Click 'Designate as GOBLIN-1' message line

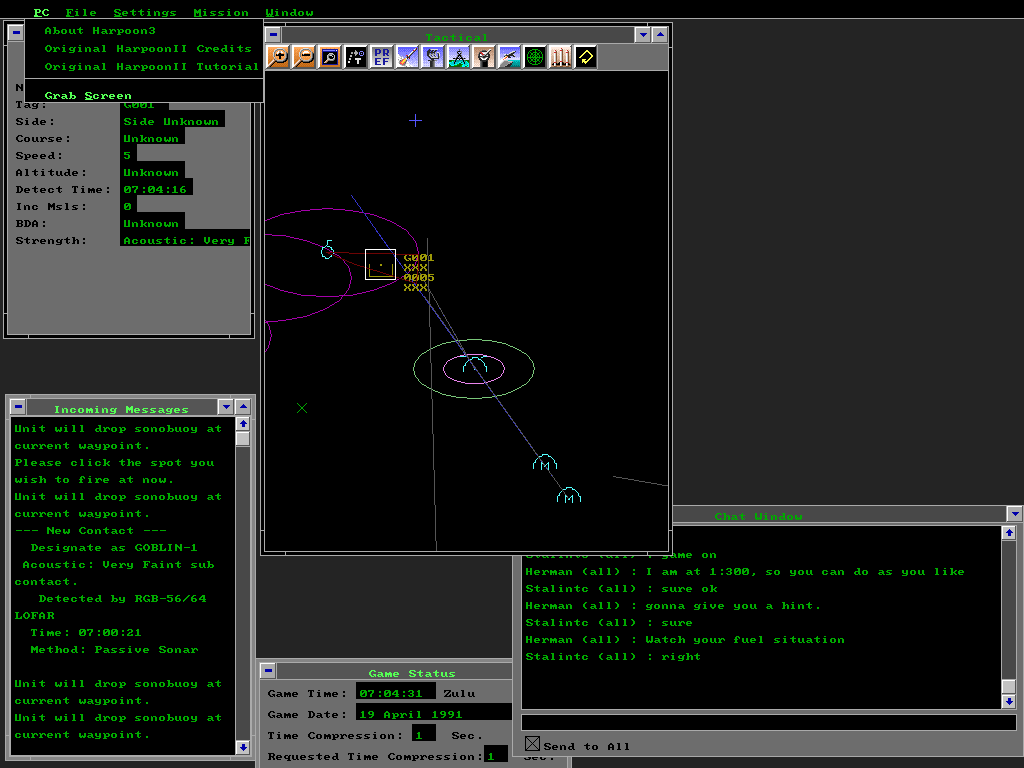coord(114,547)
